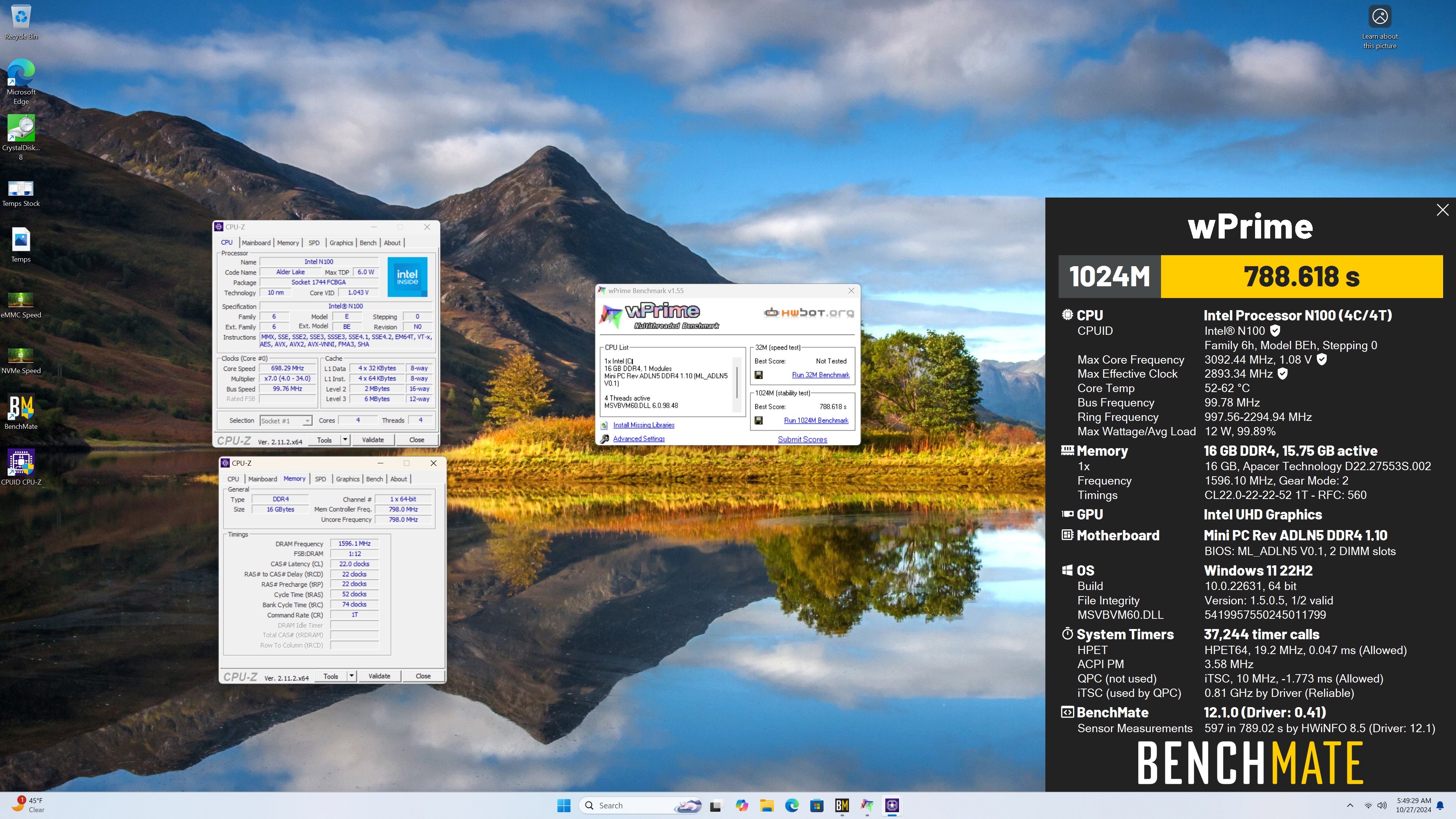Click the Intel Inside logo in CPU-Z

(407, 277)
